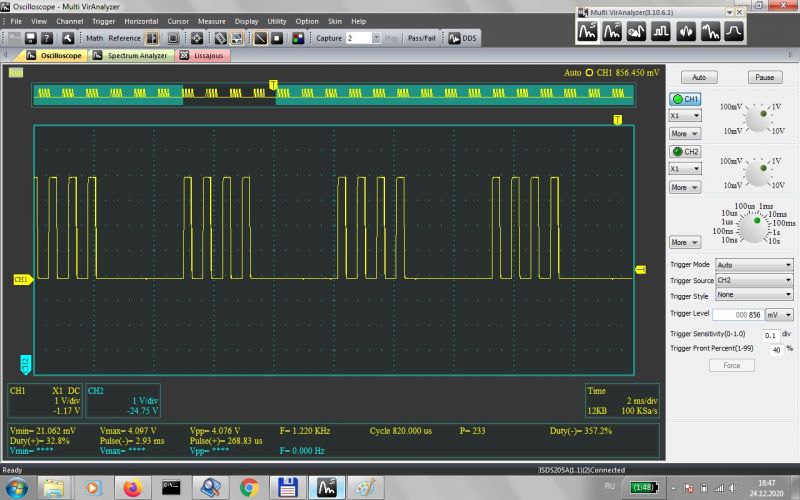
Task: Click the yellow CH1 ground level marker
Action: coord(22,279)
